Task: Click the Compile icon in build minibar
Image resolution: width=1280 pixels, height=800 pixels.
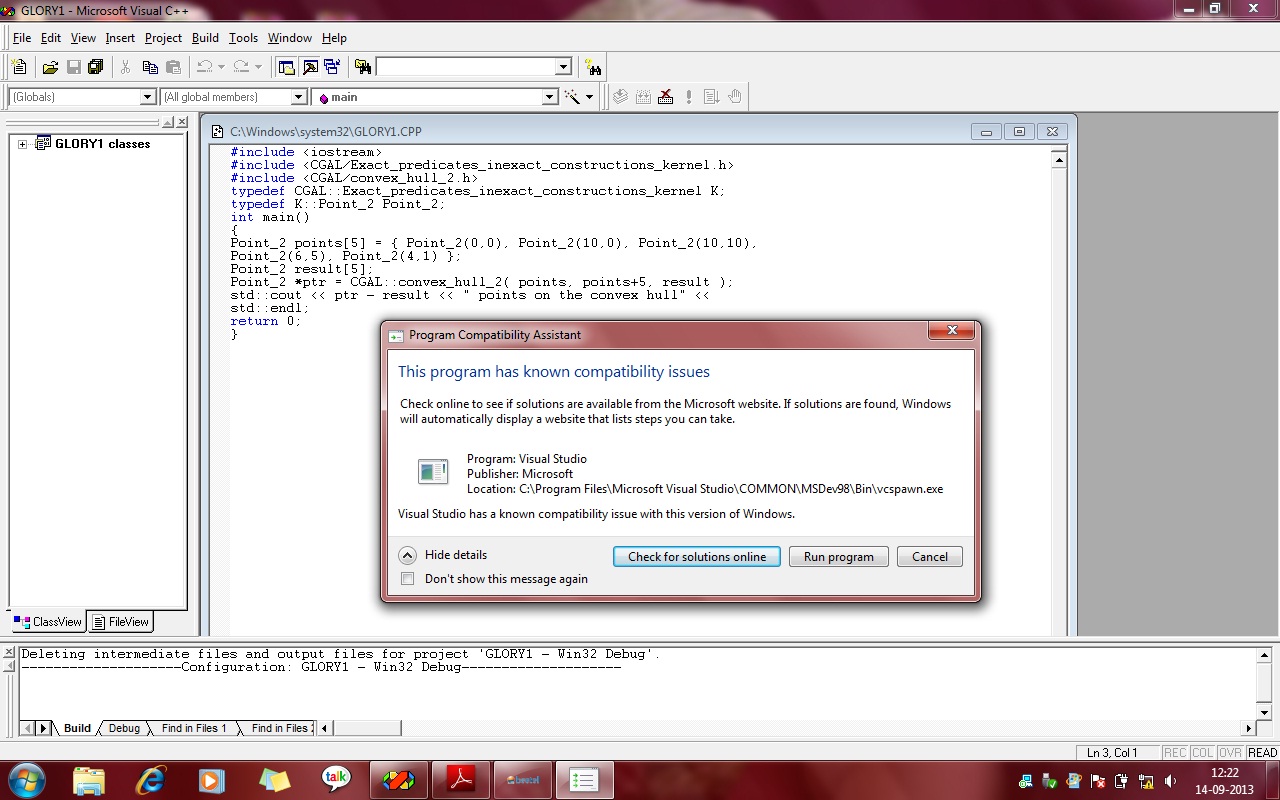Action: tap(620, 97)
